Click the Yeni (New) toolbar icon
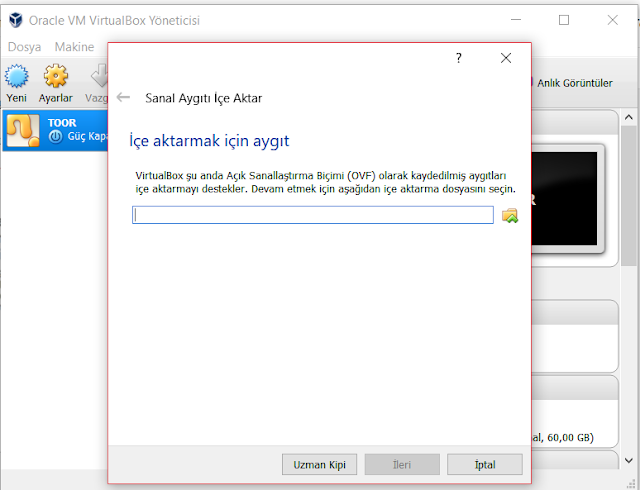 click(16, 76)
